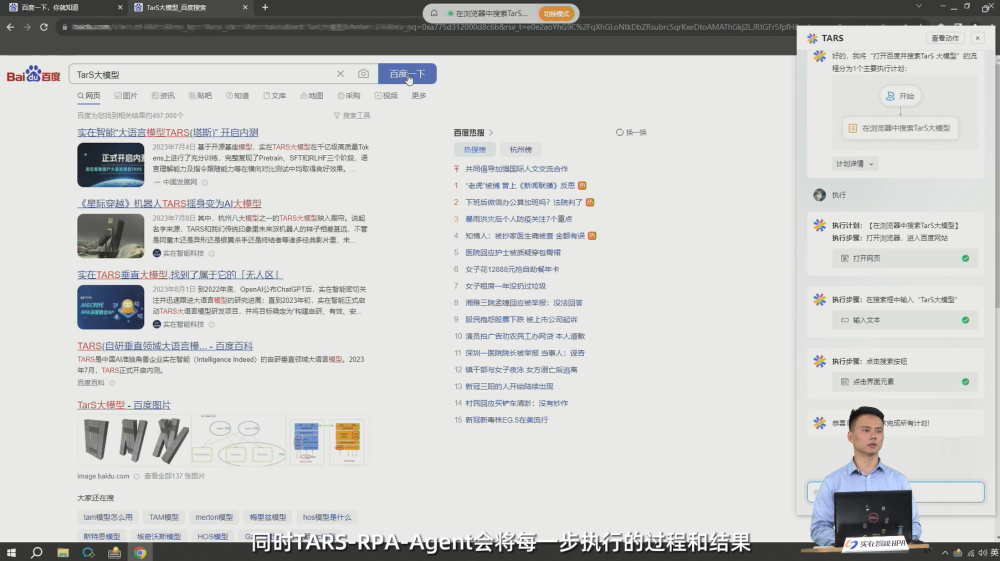Switch to the 资讯 search tab
1000x561 pixels.
[x=163, y=96]
